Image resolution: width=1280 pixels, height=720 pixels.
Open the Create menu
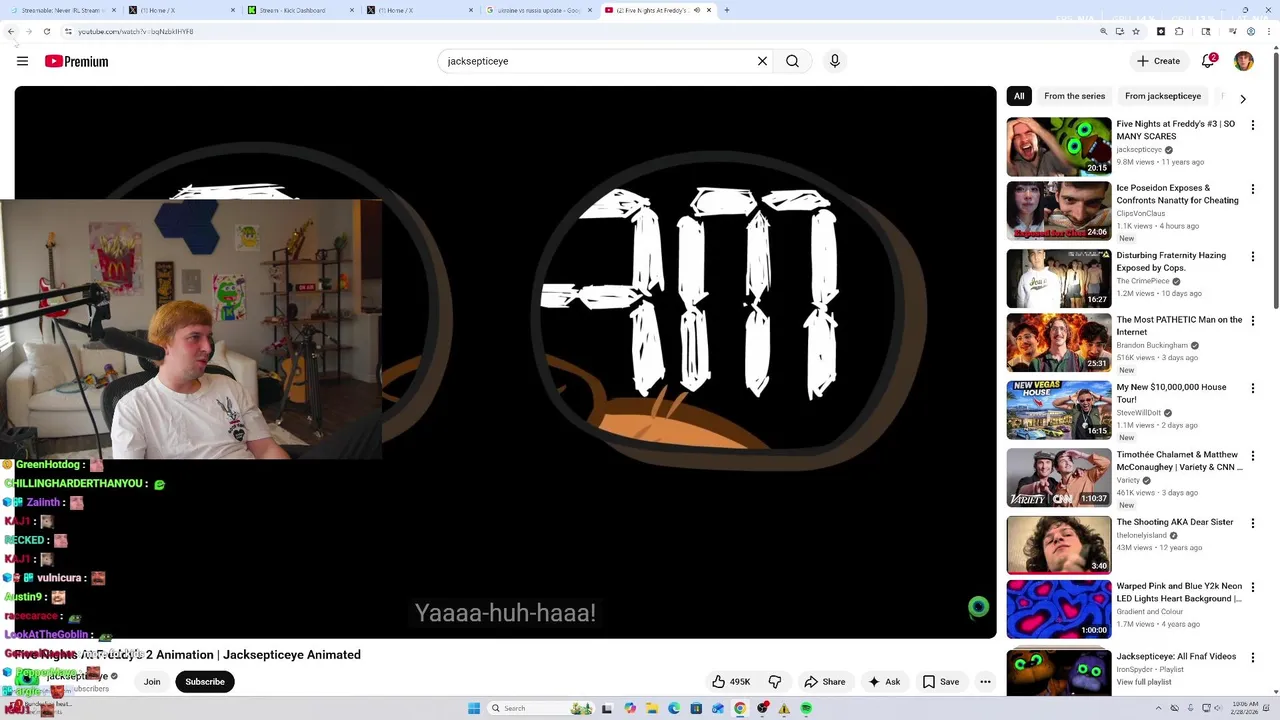coord(1158,61)
